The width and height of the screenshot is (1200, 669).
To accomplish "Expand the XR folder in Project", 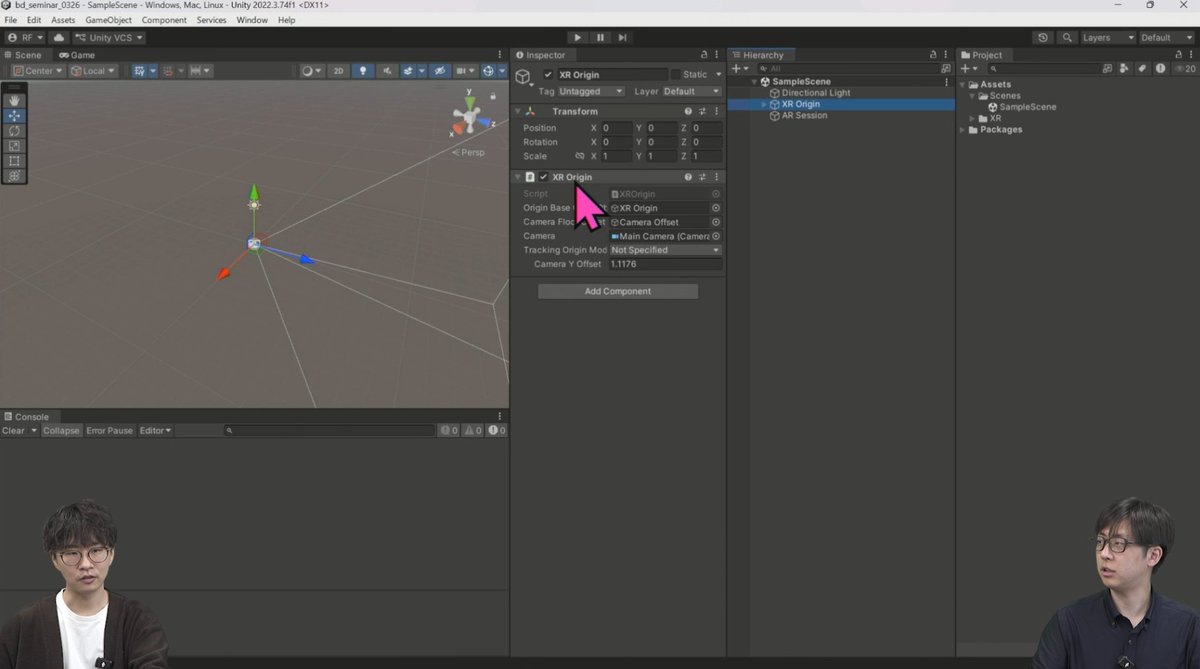I will (x=972, y=118).
